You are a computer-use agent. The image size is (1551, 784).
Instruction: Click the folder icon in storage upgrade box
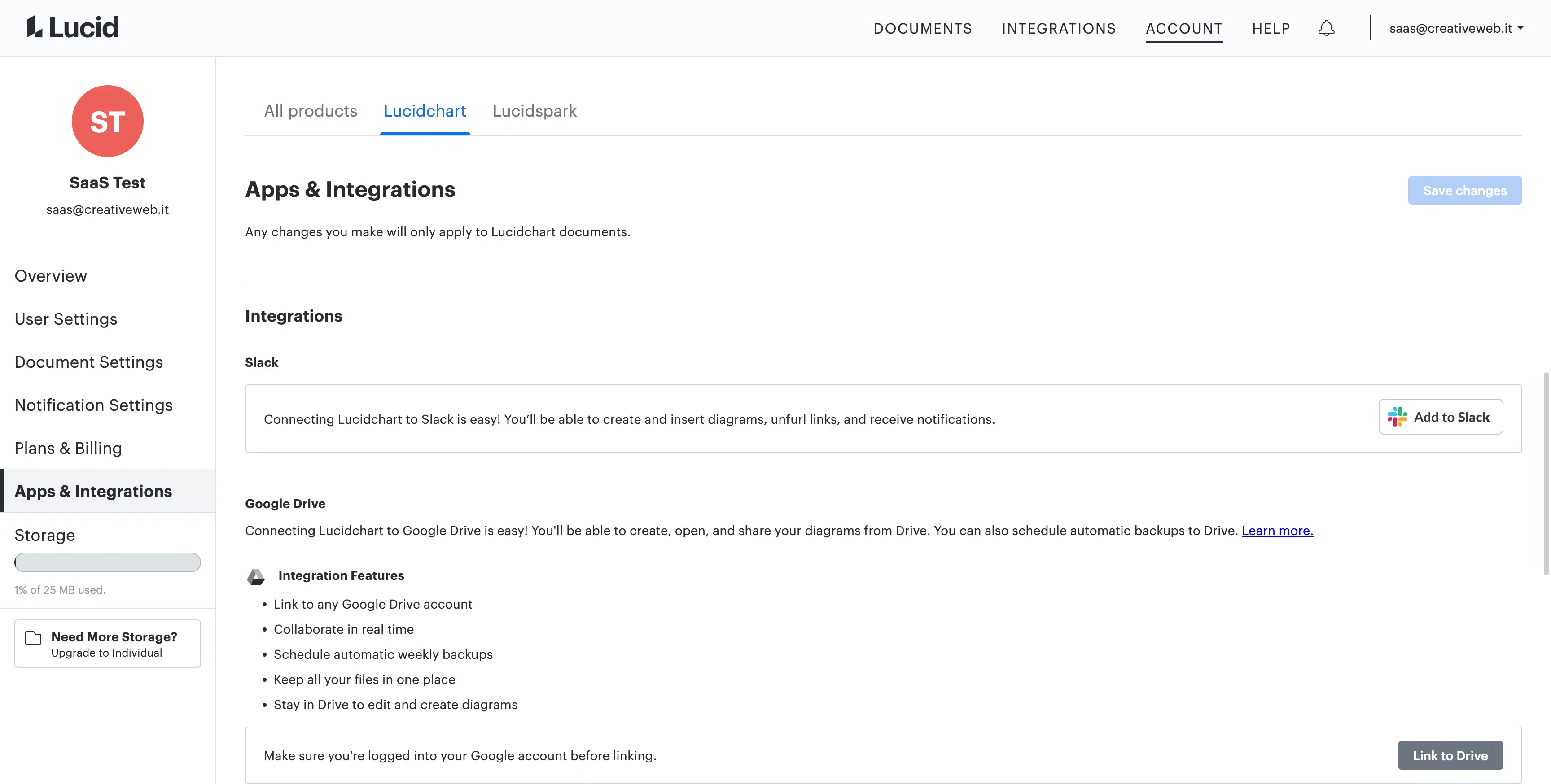[33, 638]
